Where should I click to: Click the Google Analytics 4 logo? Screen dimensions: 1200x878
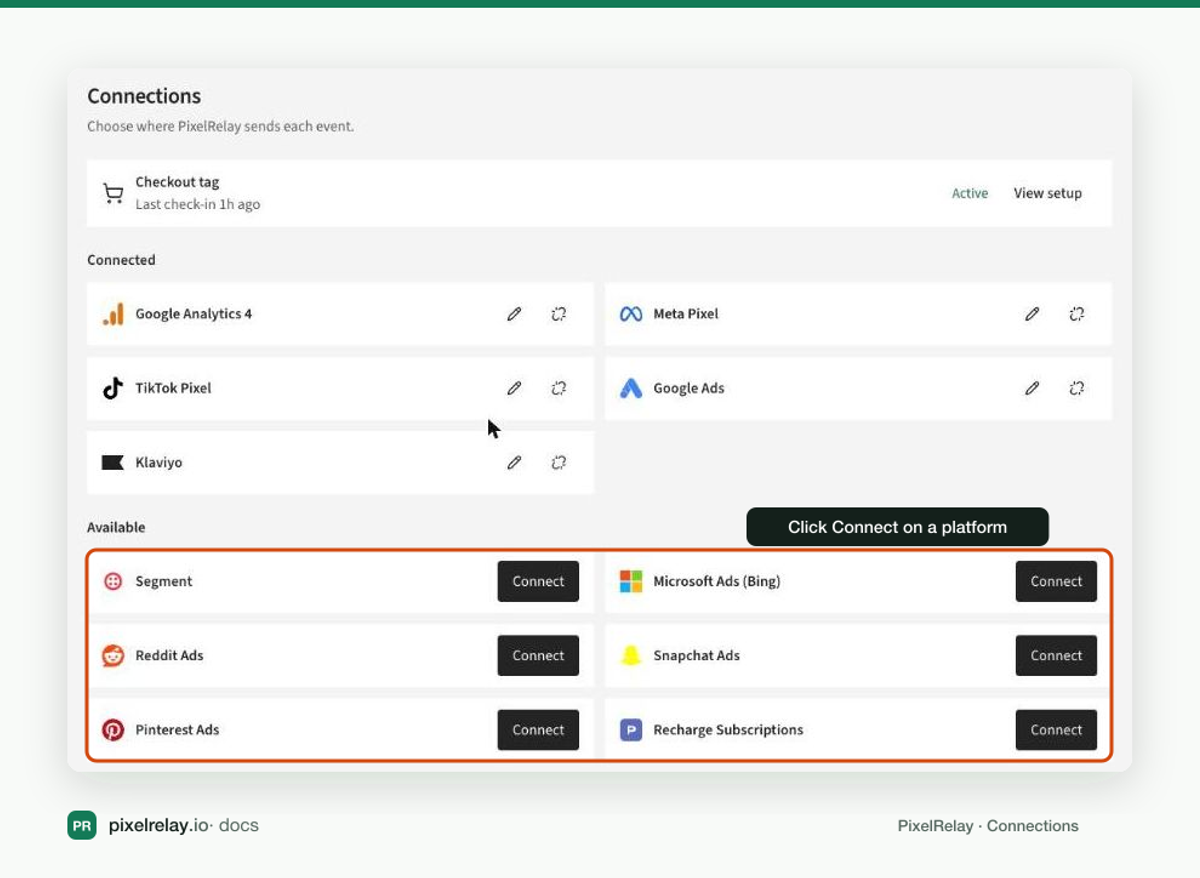click(113, 314)
